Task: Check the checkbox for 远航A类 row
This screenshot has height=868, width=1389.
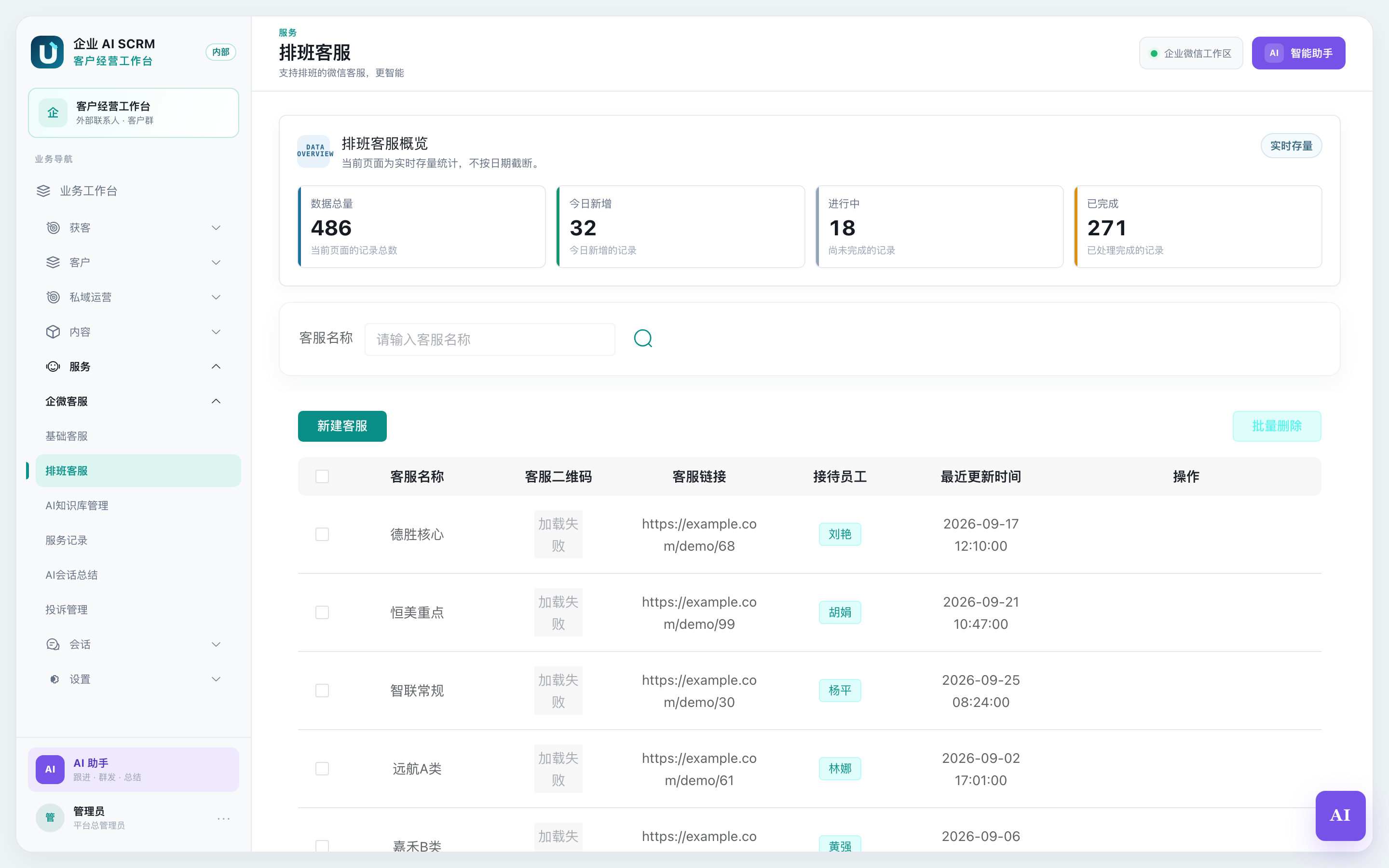Action: pos(322,769)
